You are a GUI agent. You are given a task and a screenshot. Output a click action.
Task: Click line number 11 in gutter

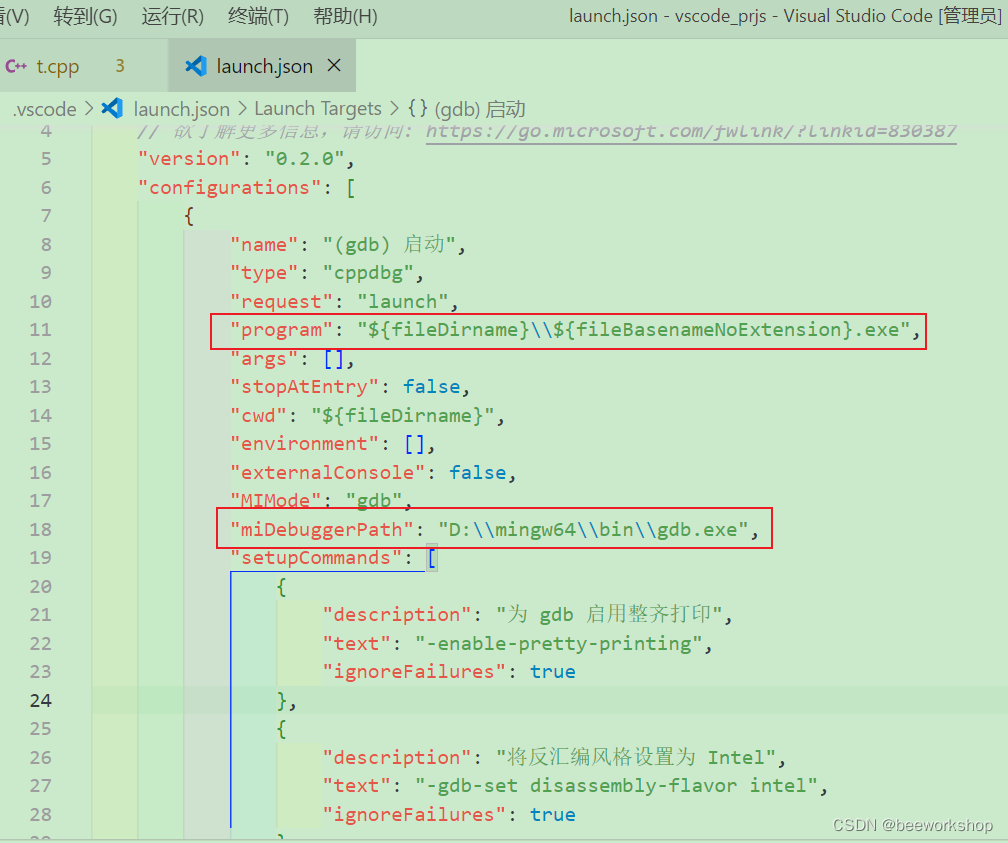(40, 330)
